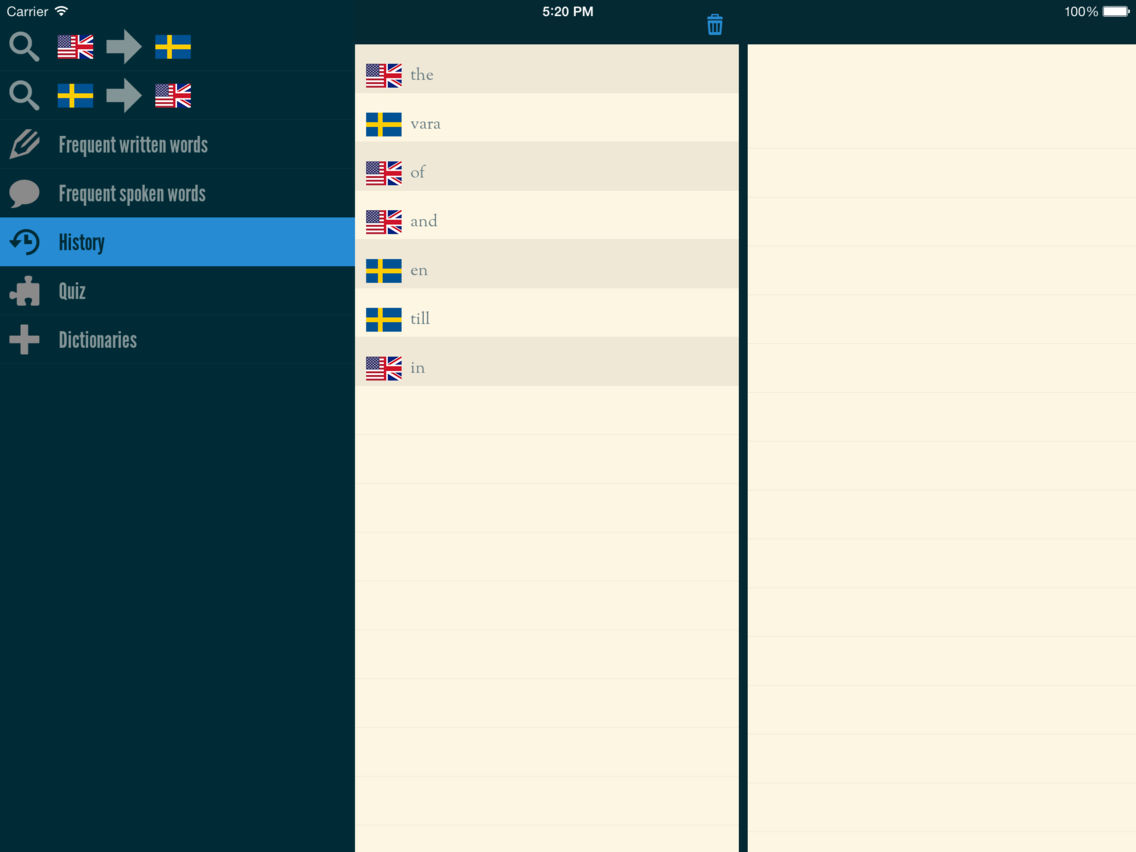This screenshot has width=1136, height=852.
Task: Select history entry "in"
Action: click(x=547, y=362)
